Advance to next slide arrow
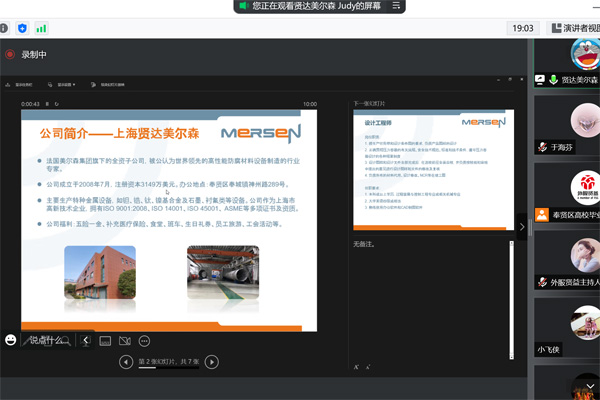Image resolution: width=600 pixels, height=400 pixels. point(212,362)
